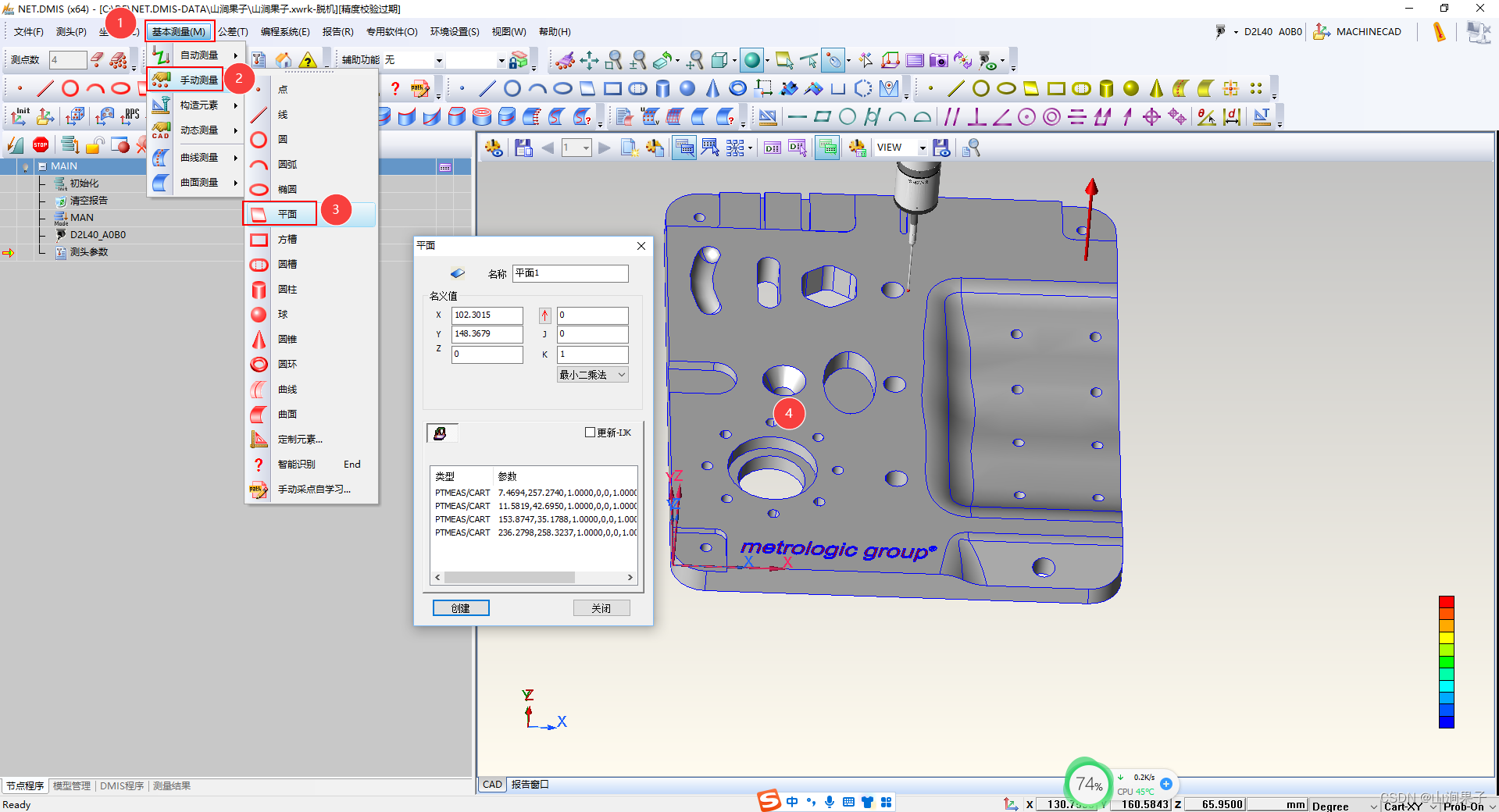Open the 文件(F) menu
The width and height of the screenshot is (1499, 812).
click(29, 32)
